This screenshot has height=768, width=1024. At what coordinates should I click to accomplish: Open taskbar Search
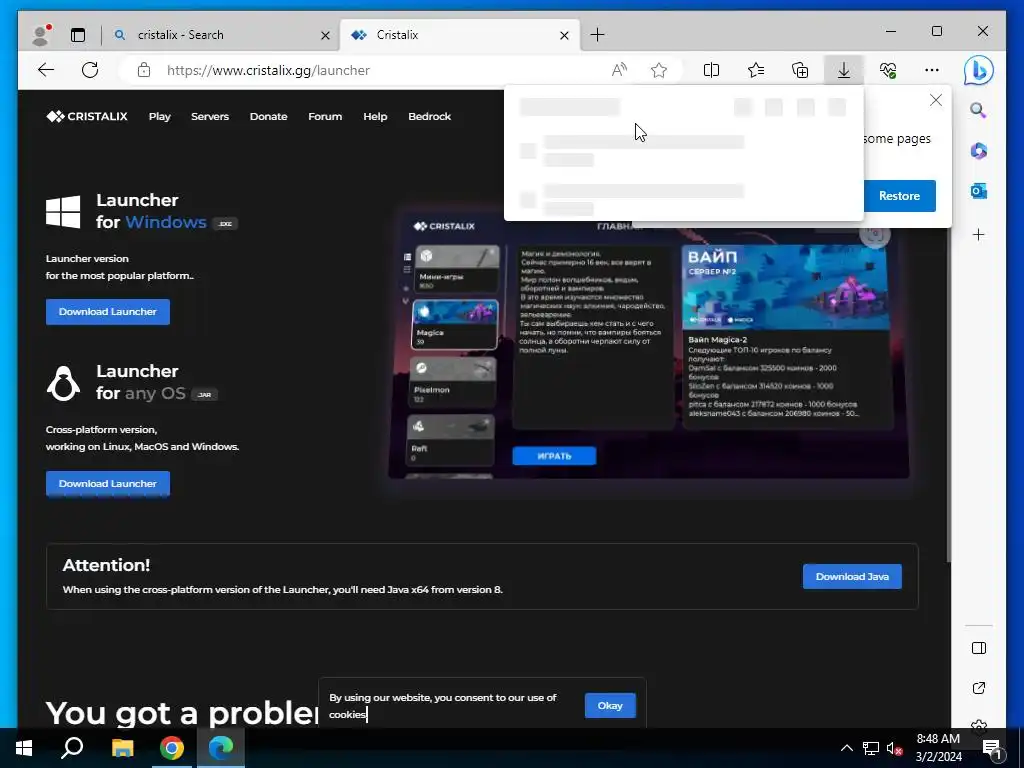[72, 748]
